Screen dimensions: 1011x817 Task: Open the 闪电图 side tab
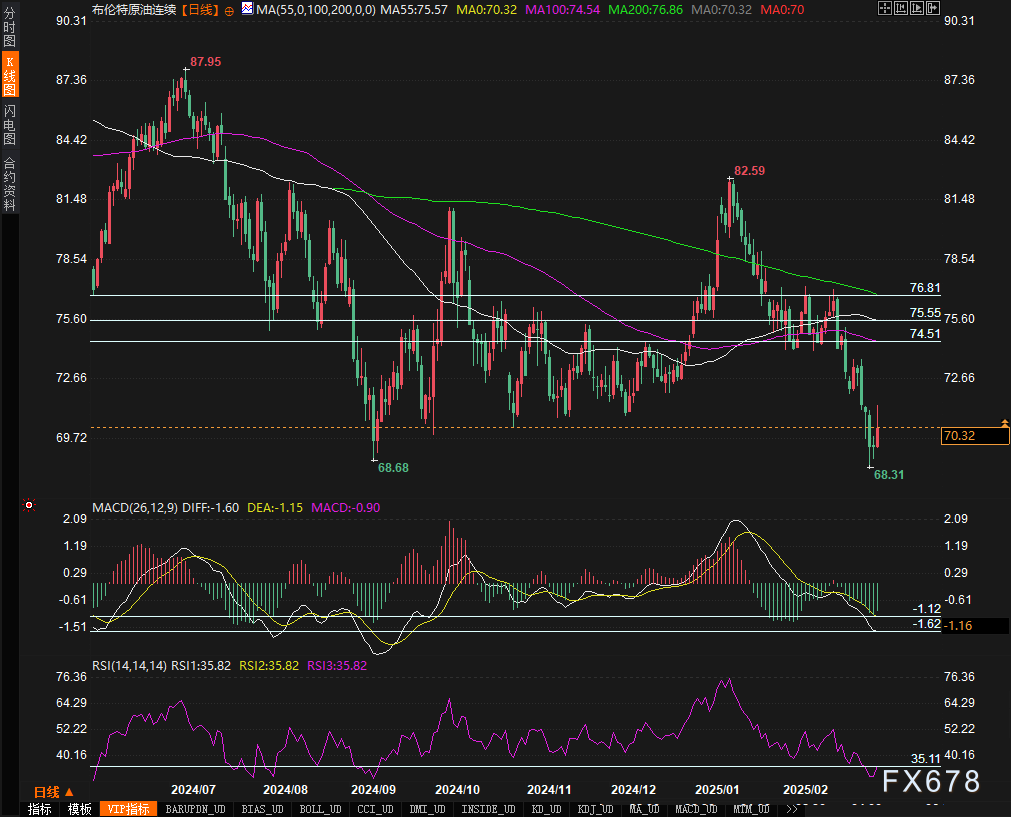[9, 124]
